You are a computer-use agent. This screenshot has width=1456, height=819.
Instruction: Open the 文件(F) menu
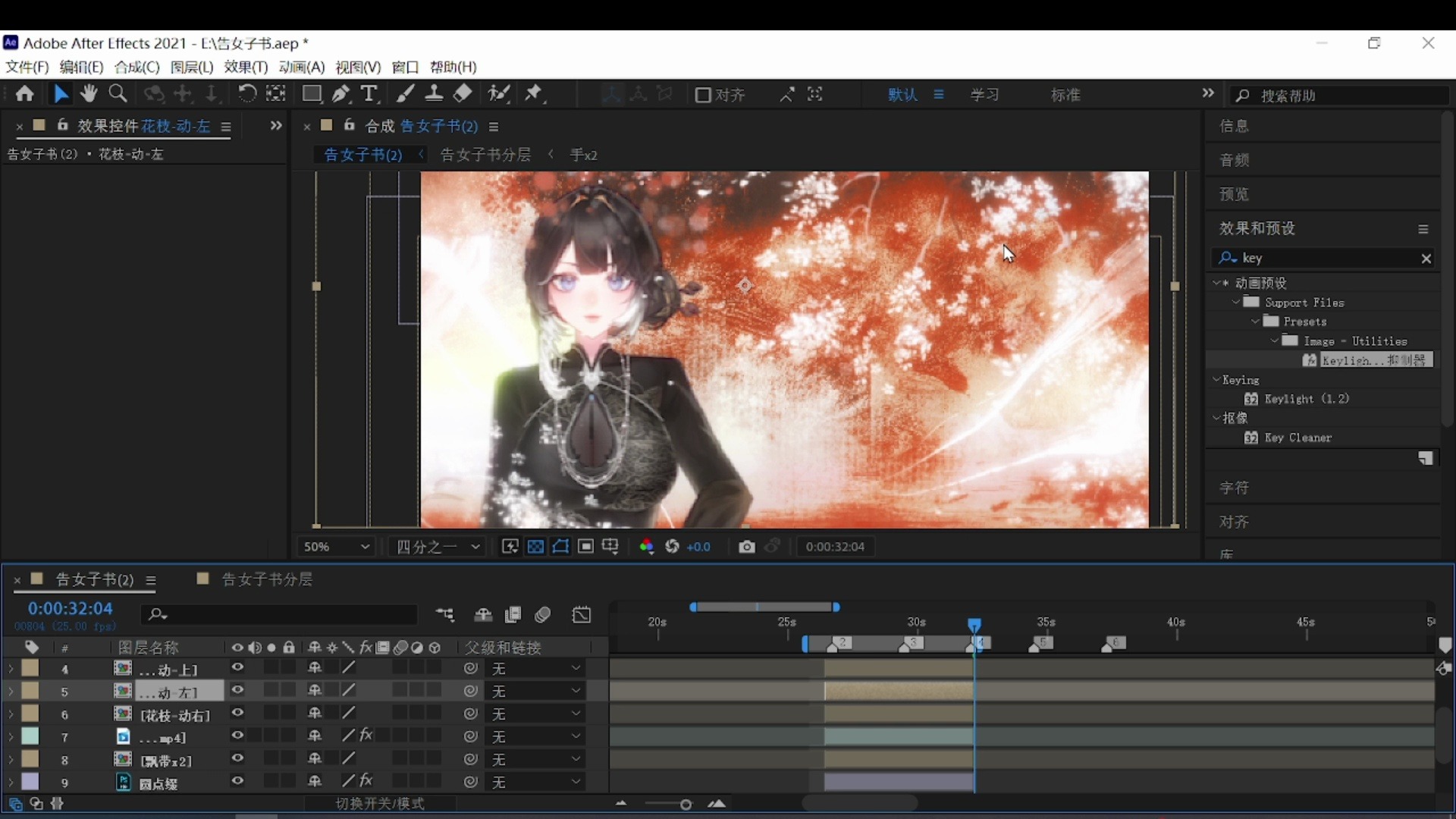(x=27, y=67)
